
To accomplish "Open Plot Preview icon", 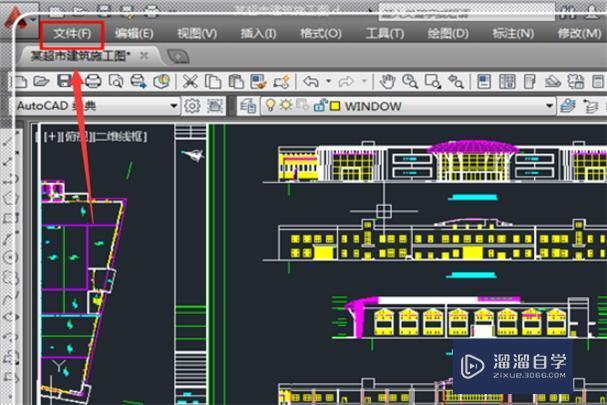I will 116,82.
